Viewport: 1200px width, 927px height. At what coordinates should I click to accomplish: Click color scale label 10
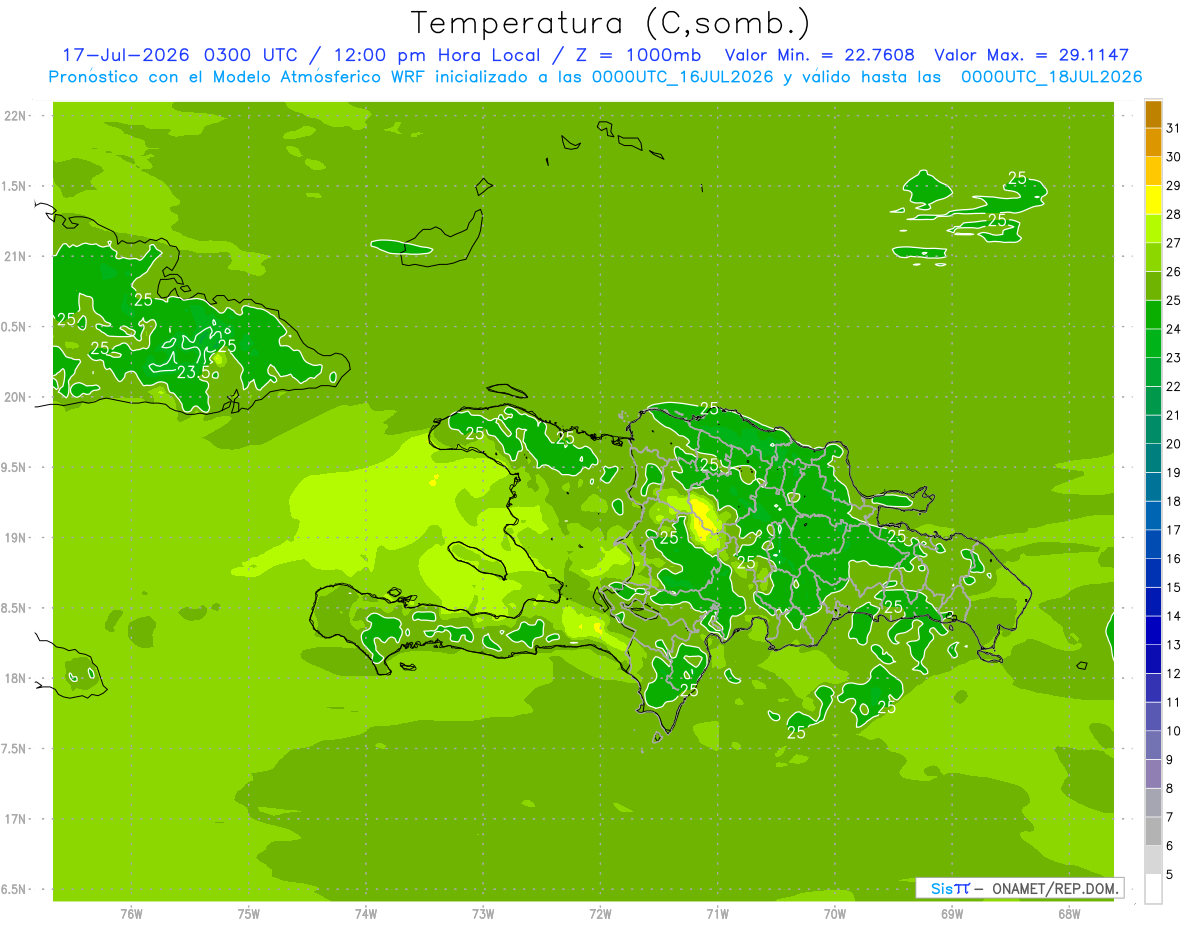[1173, 731]
